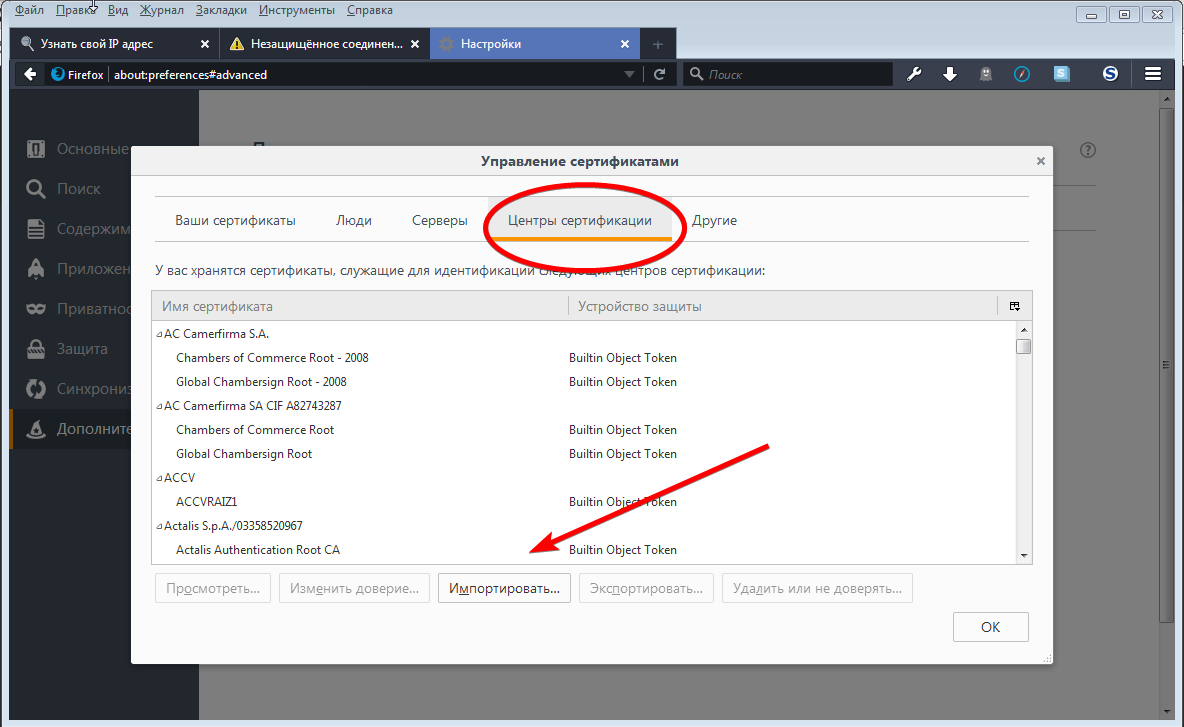The width and height of the screenshot is (1184, 727).
Task: Click the column picker icon in list header
Action: [x=1014, y=306]
